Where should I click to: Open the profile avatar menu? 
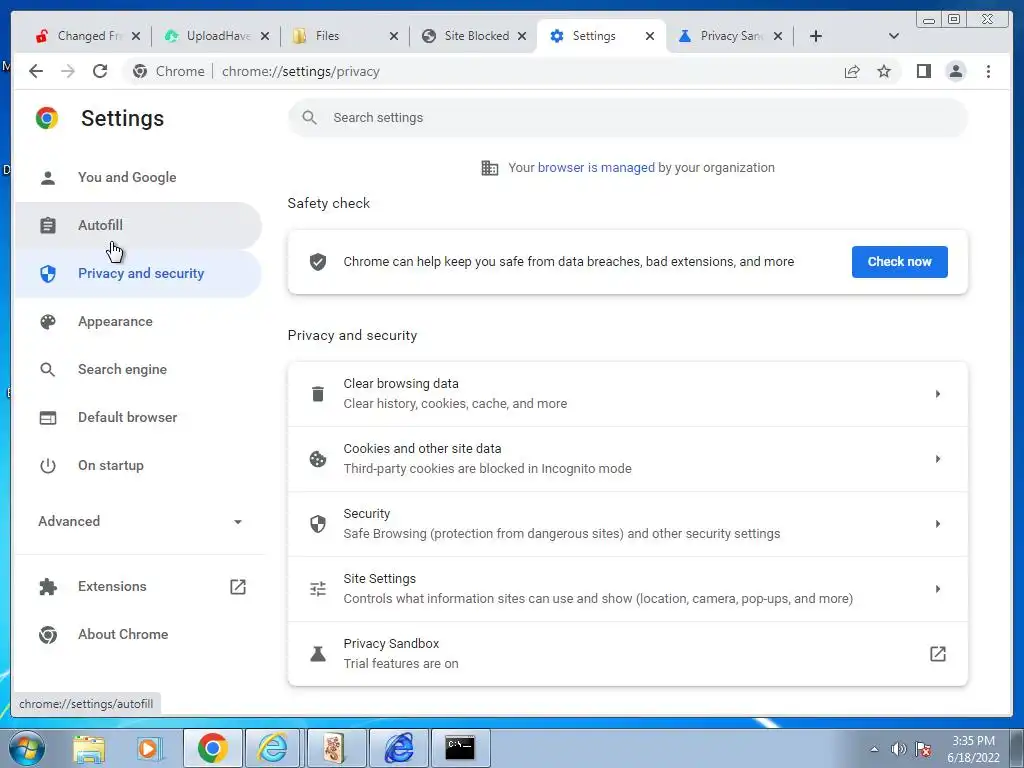coord(955,71)
